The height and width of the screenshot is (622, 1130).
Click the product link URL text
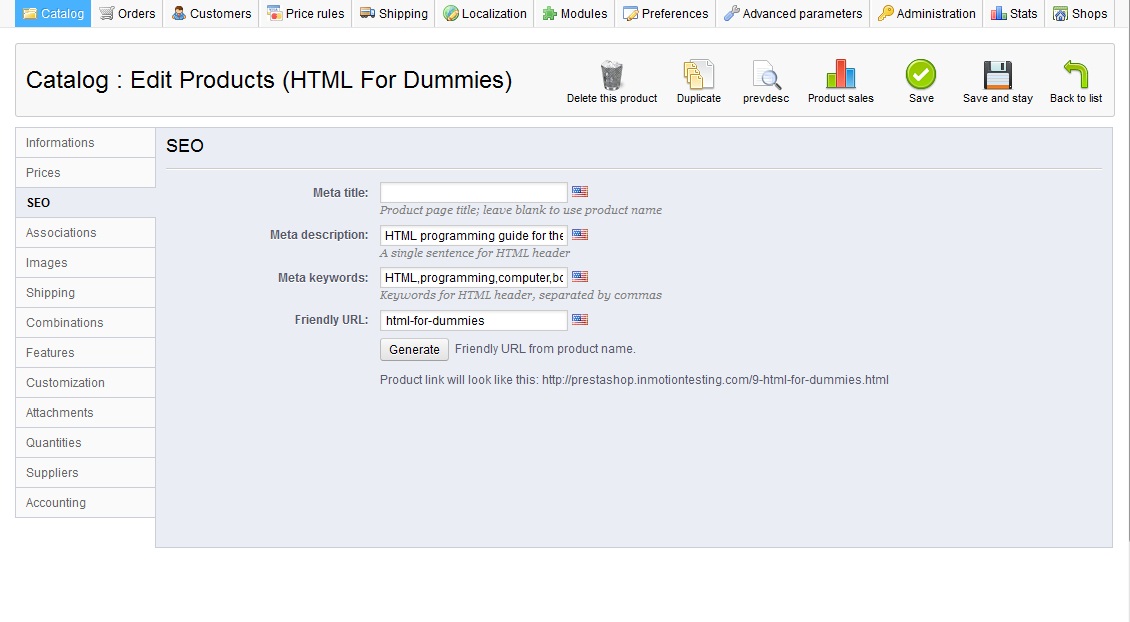pyautogui.click(x=715, y=380)
